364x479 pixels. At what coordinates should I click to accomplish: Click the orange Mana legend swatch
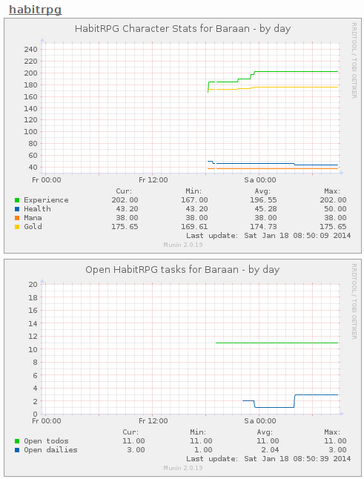click(17, 218)
